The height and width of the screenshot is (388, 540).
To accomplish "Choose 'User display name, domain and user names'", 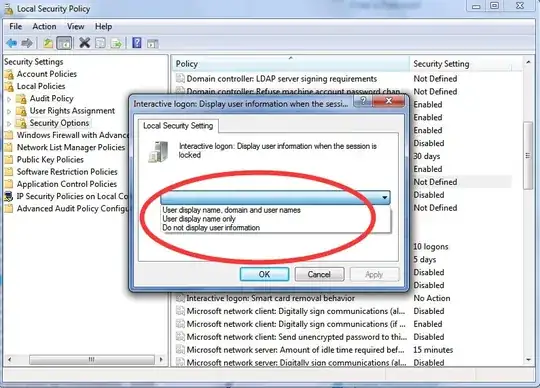I will 231,210.
